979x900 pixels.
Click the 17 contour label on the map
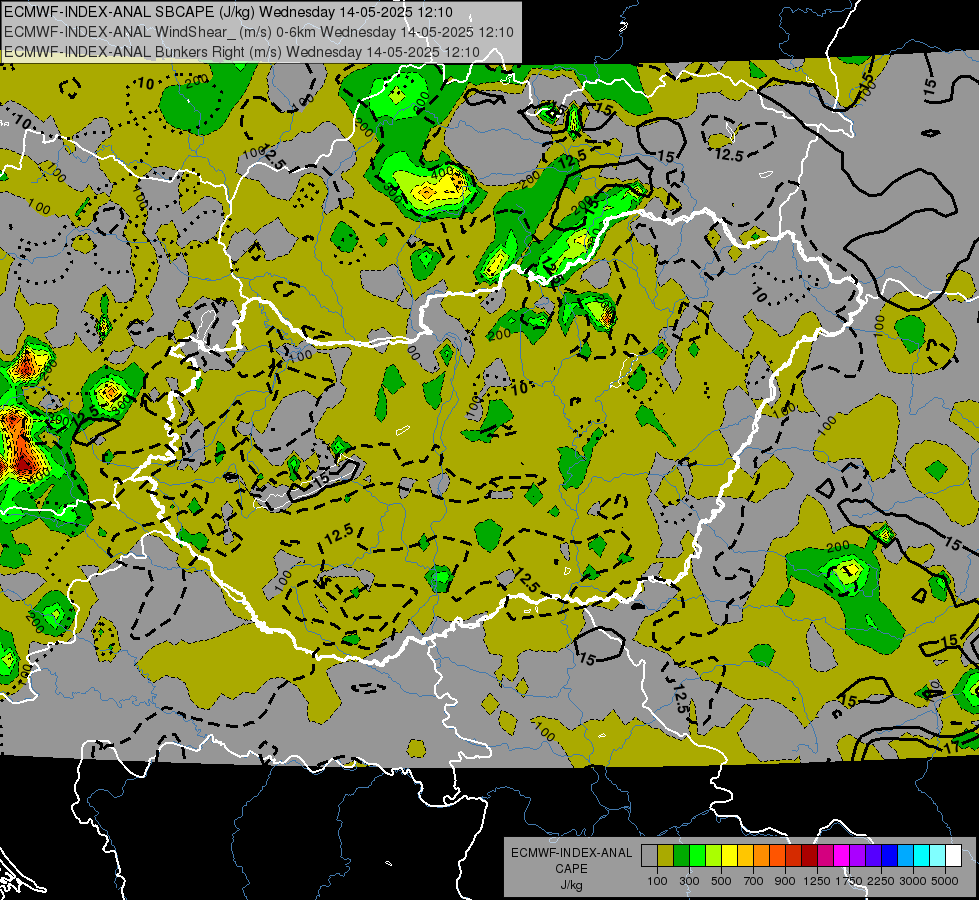[x=952, y=747]
